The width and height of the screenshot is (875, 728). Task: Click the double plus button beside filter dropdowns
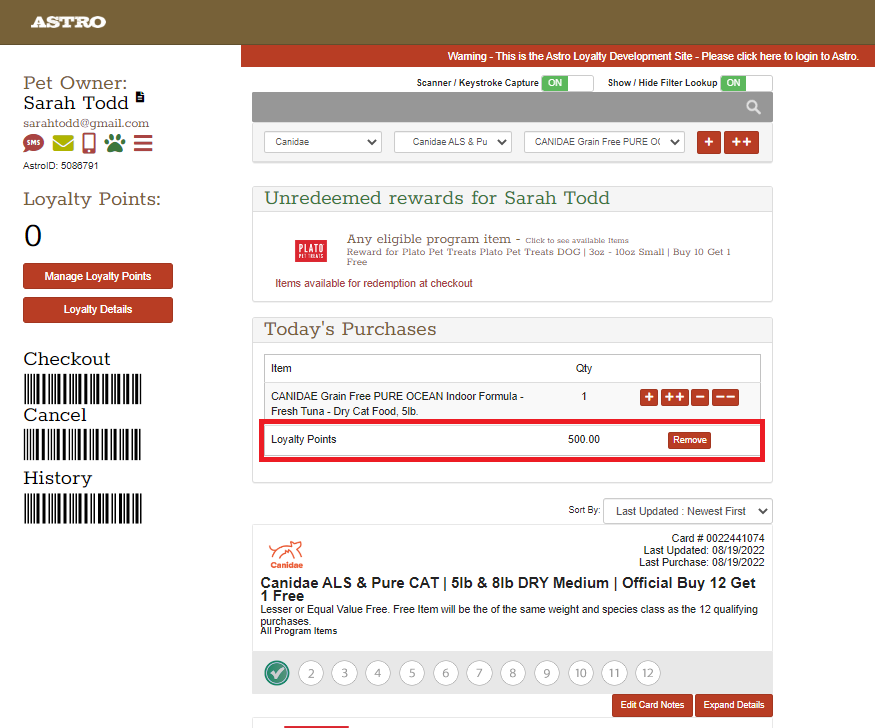pyautogui.click(x=741, y=142)
